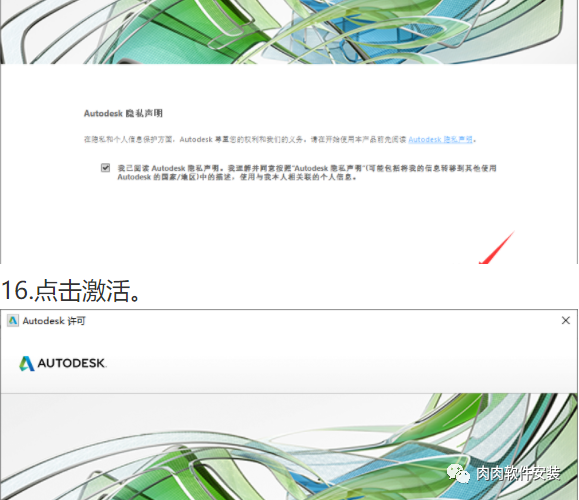
Task: Click the paragraph starting with 在隐私和个人信息保护方面
Action: (x=280, y=140)
